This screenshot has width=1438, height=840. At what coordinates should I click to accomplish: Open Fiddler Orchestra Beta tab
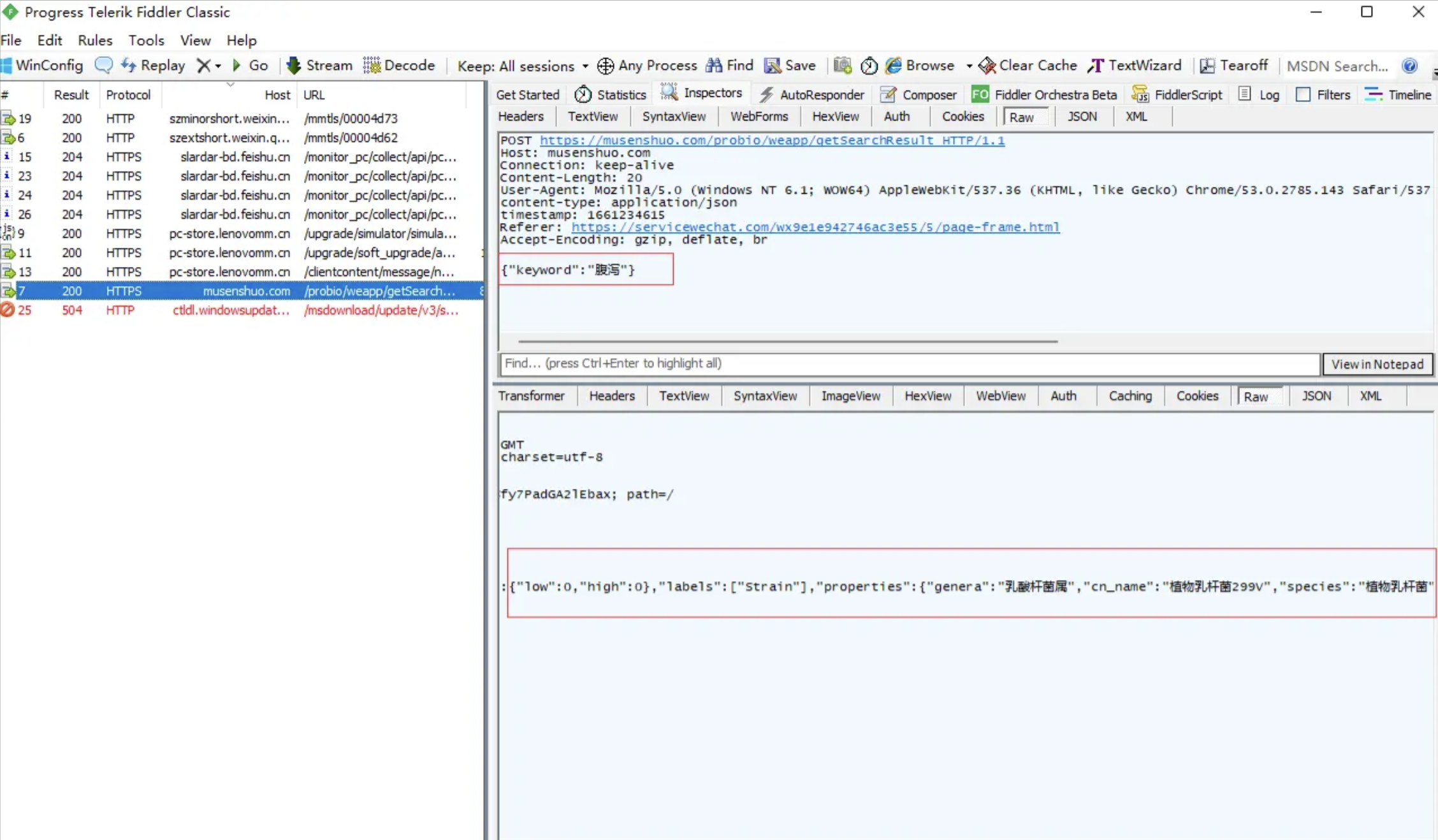coord(1044,94)
